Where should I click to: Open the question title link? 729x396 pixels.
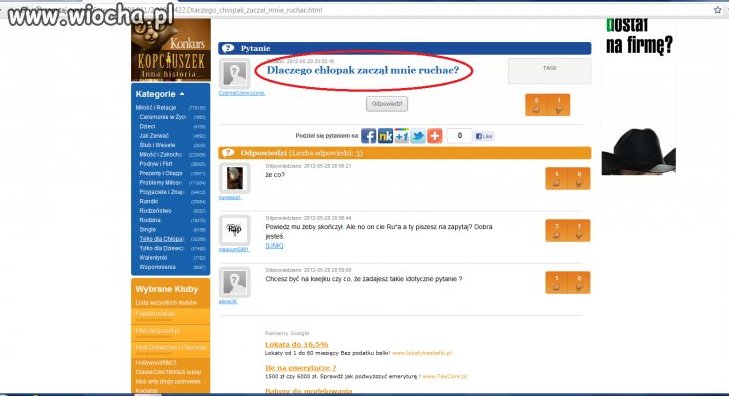(x=363, y=70)
